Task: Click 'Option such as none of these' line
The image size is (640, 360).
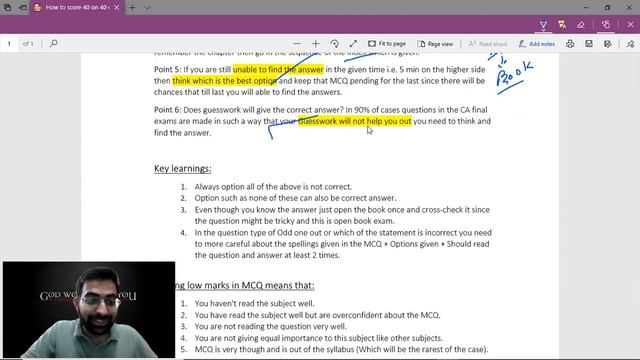Action: tap(295, 198)
